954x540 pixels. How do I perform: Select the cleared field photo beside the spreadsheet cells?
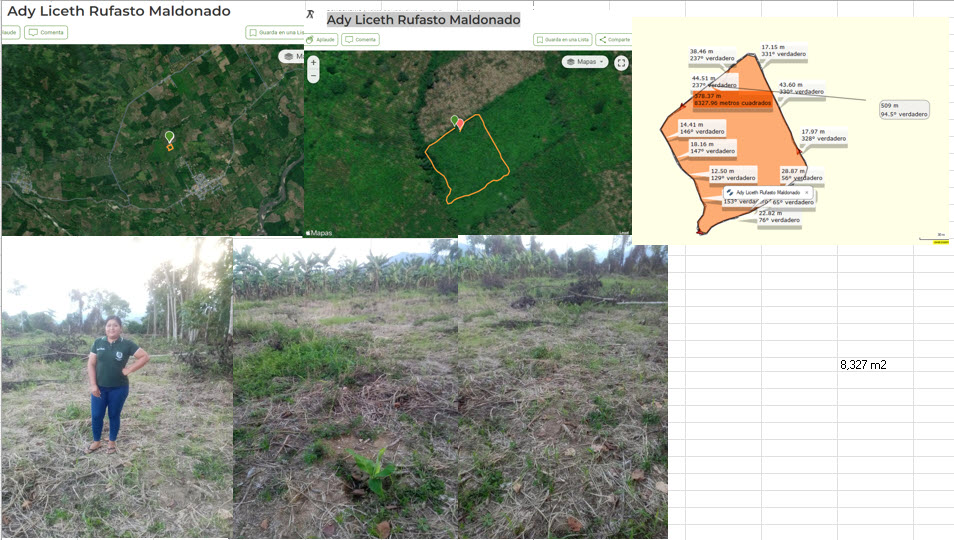coord(562,387)
